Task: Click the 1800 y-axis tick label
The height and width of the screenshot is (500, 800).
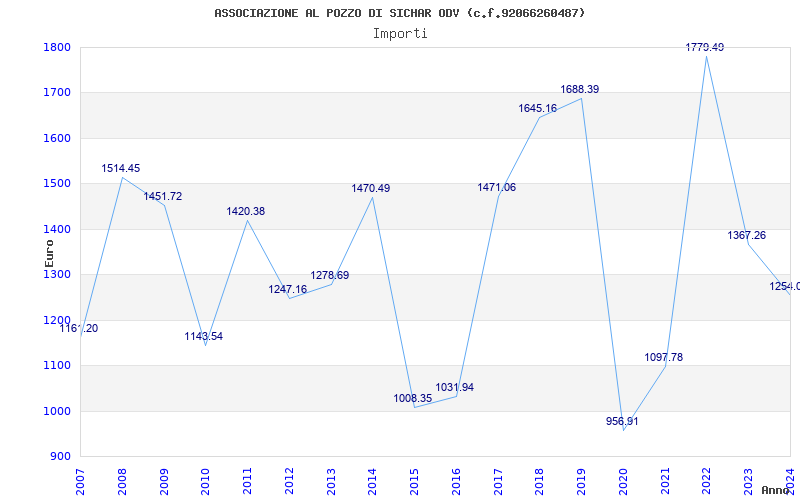Action: point(57,47)
